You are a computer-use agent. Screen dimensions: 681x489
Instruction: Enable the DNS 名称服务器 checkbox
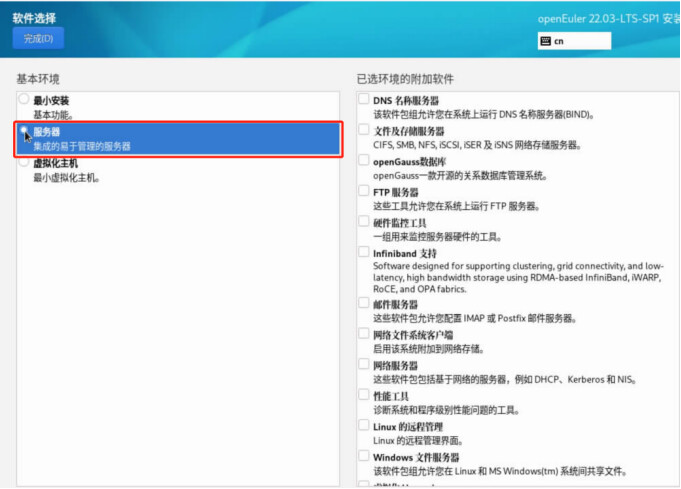coord(364,100)
